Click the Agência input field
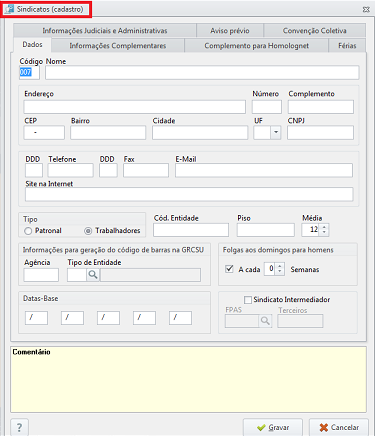This screenshot has height=436, width=375. tap(41, 275)
